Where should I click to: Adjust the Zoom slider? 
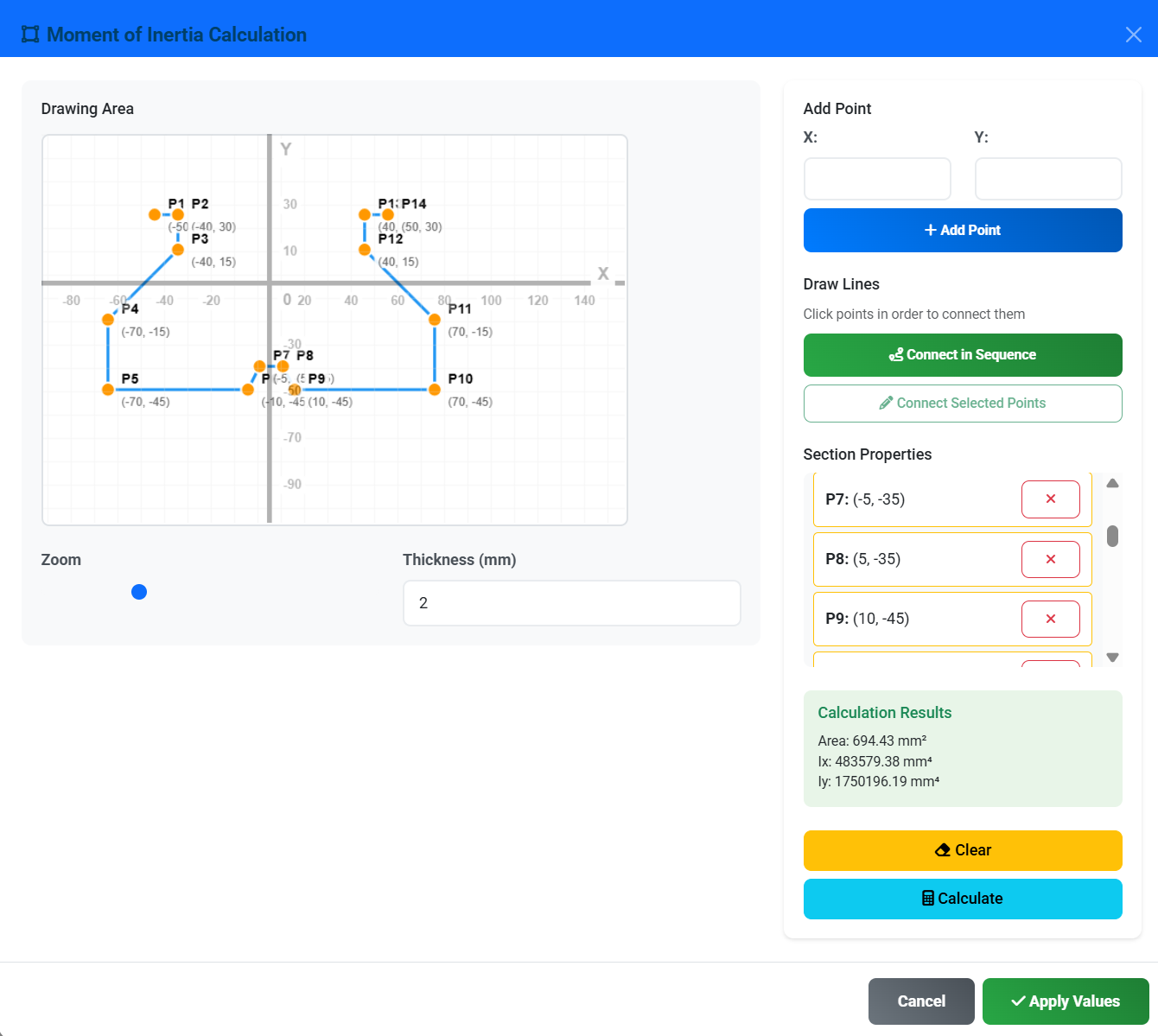point(139,591)
